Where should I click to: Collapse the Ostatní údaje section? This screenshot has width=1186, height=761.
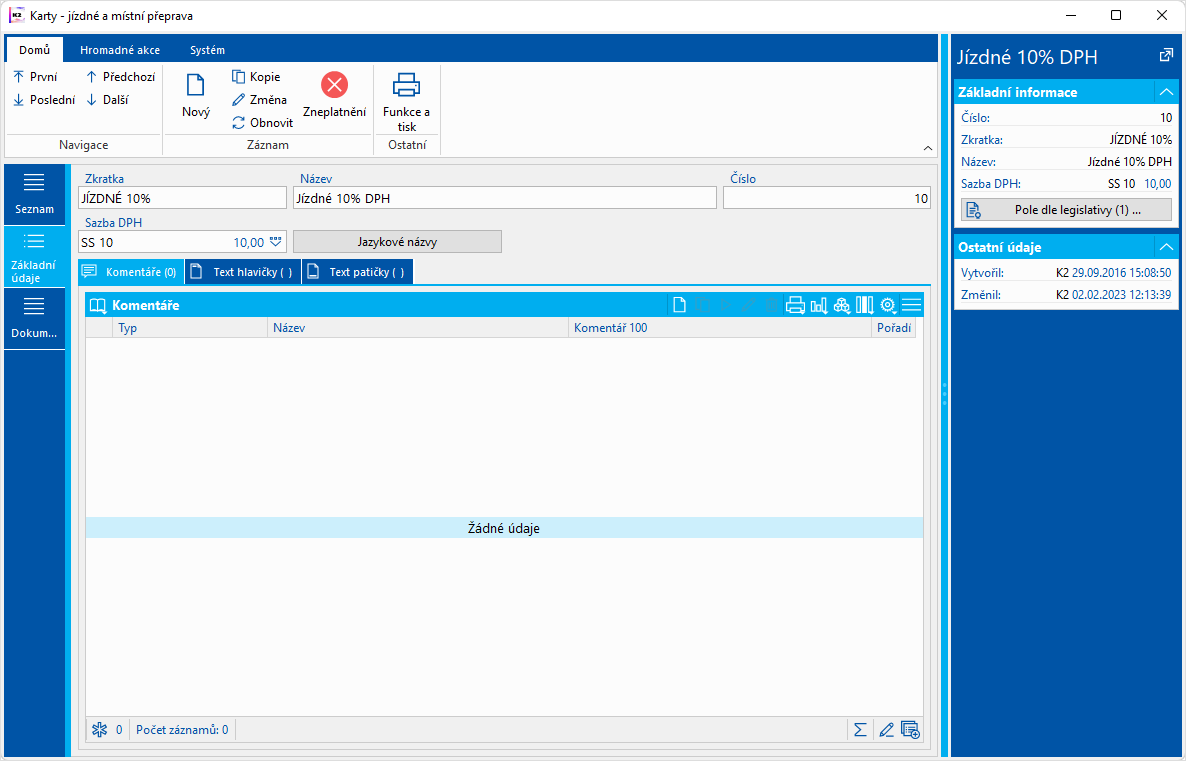click(x=1166, y=247)
